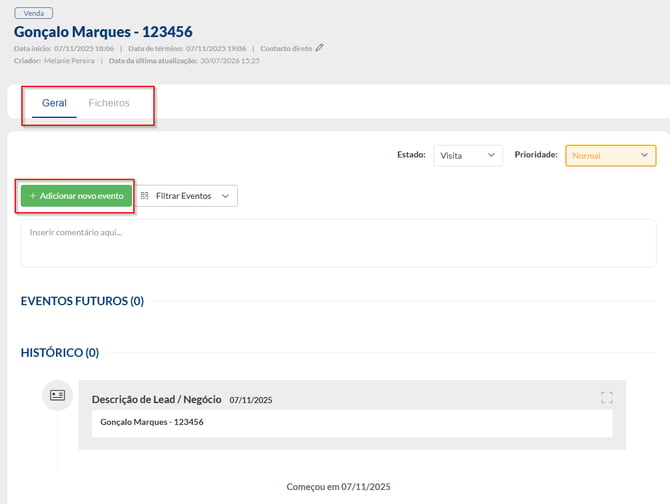Switch to the Ficheiros tab
Image resolution: width=670 pixels, height=504 pixels.
point(109,103)
